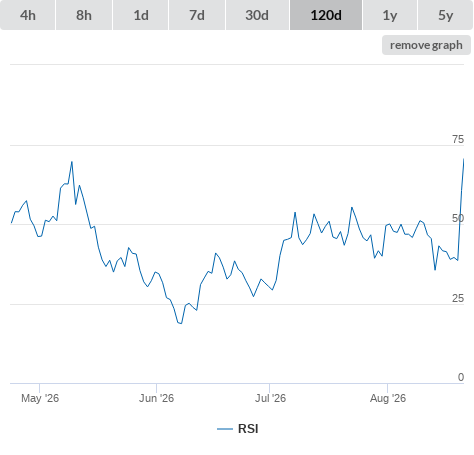Click the 50 y-axis gridline label
Image resolution: width=474 pixels, height=455 pixels.
458,218
